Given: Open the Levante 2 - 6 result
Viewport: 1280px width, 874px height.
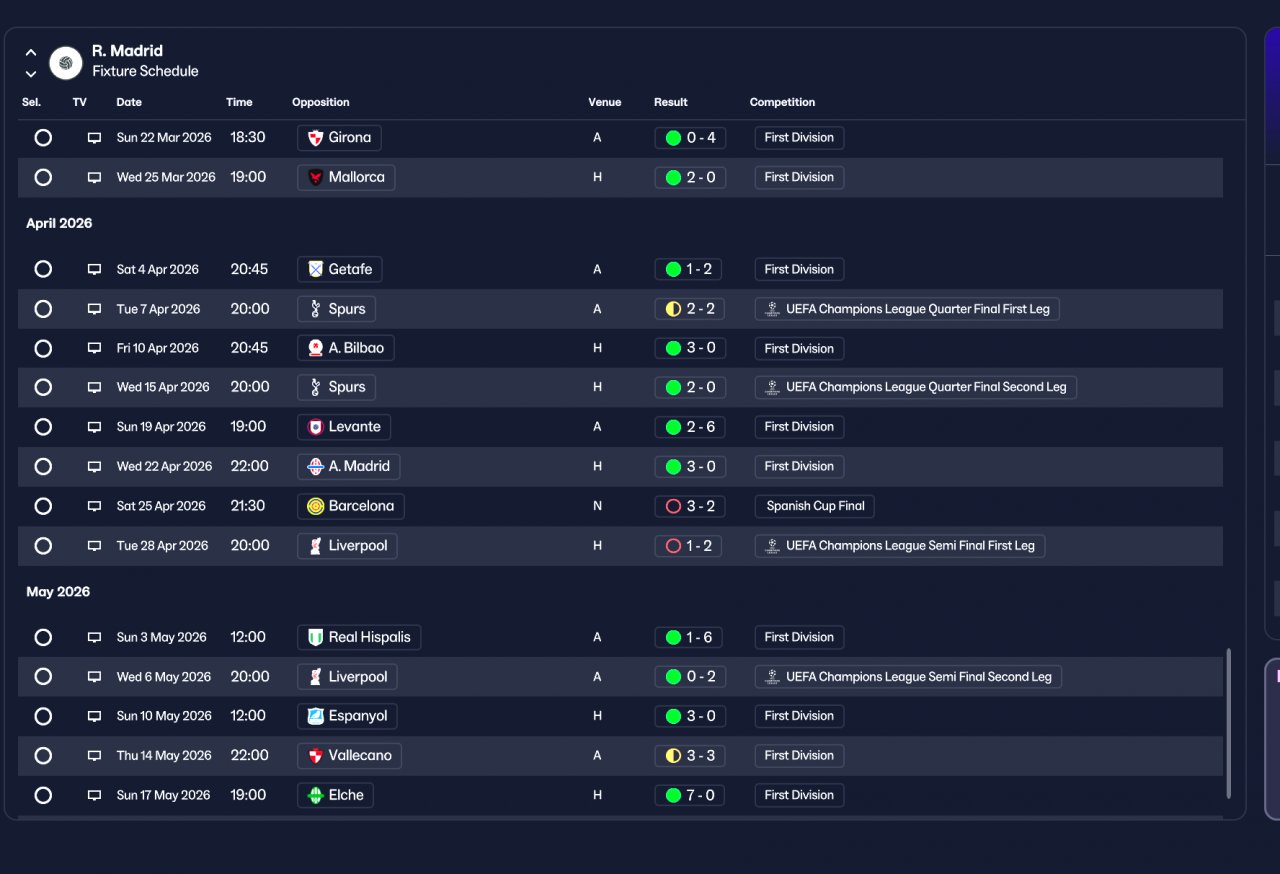Looking at the screenshot, I should click(x=688, y=427).
